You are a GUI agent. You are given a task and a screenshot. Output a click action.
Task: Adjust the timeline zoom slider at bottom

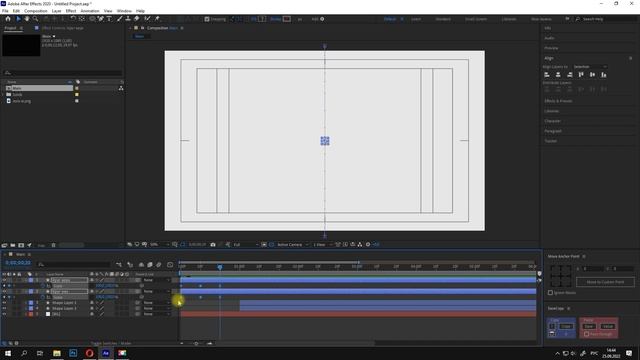click(196, 343)
